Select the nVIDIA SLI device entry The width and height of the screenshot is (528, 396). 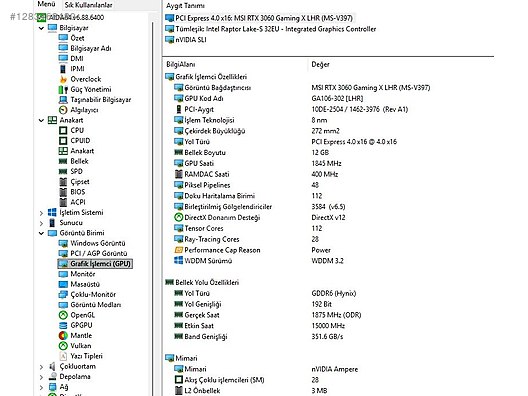click(x=186, y=40)
